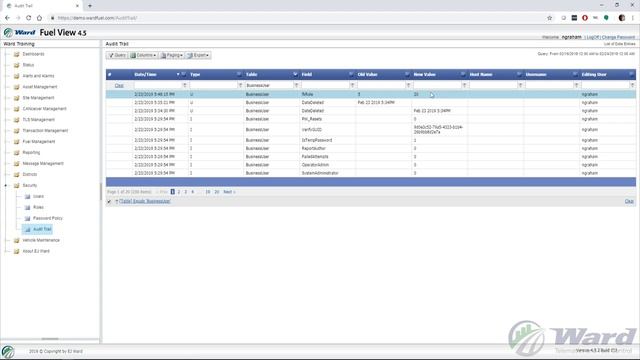The height and width of the screenshot is (360, 640).
Task: Open Field column header filter menu
Action: (x=351, y=74)
